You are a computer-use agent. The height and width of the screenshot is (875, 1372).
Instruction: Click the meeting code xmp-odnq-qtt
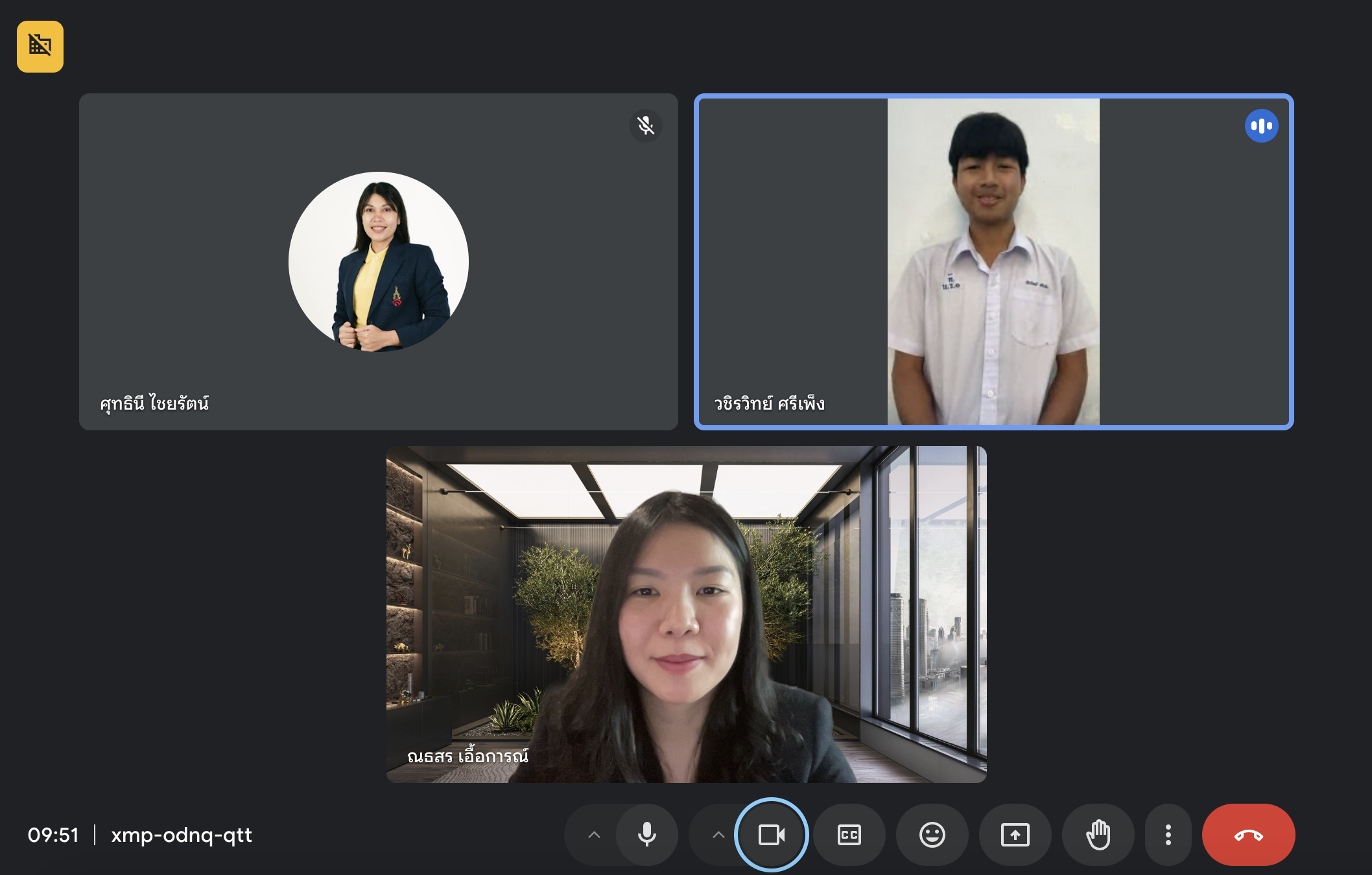click(x=182, y=835)
